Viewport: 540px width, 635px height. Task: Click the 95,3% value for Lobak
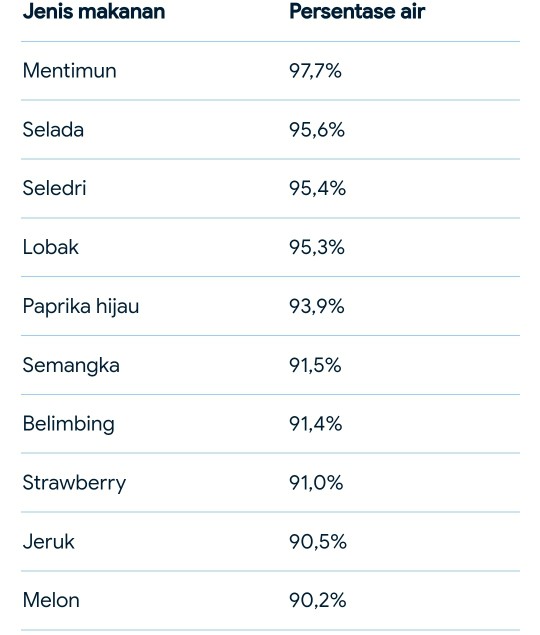[317, 247]
